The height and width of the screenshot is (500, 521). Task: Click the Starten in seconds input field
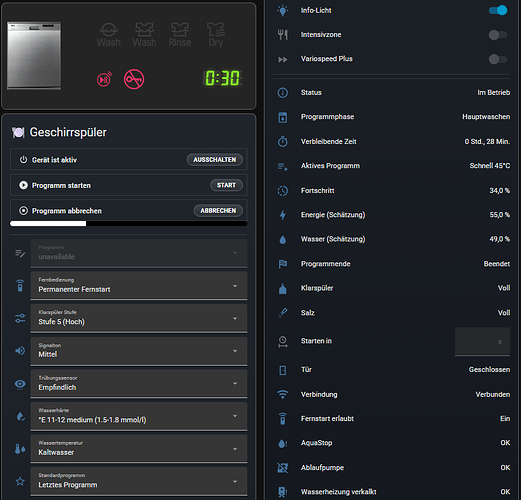point(482,341)
